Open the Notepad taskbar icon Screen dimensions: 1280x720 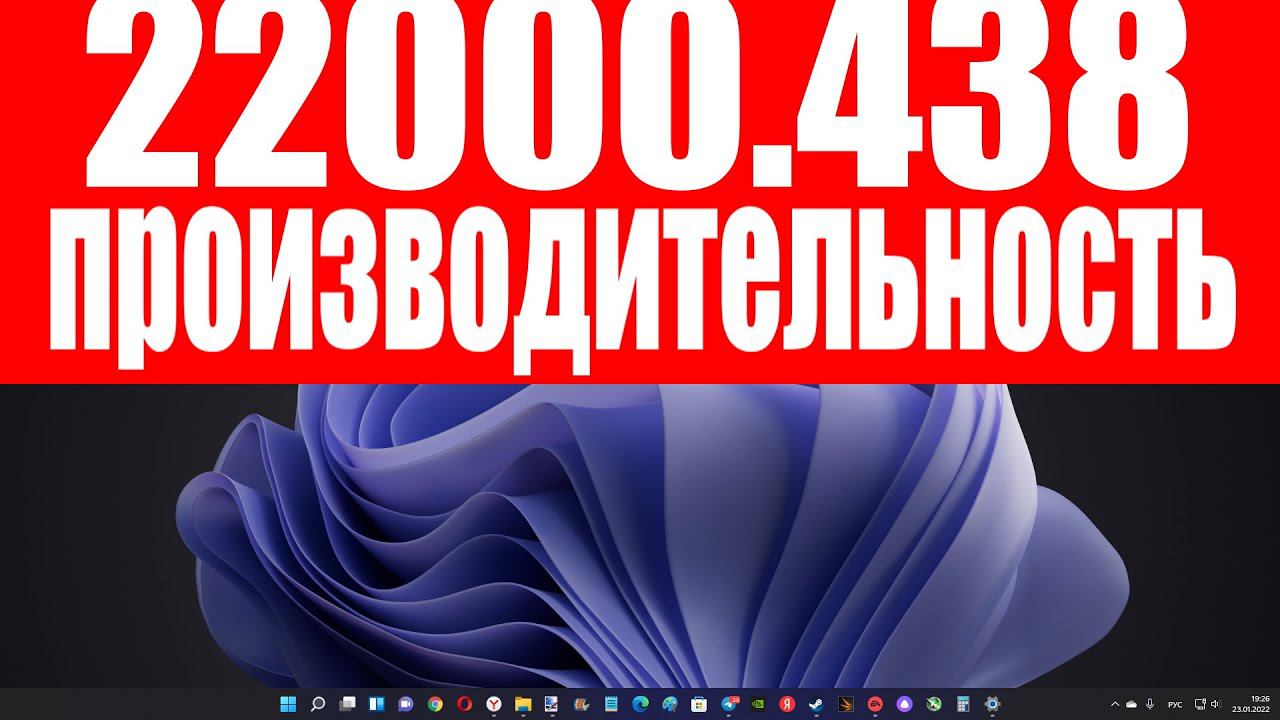coord(612,703)
